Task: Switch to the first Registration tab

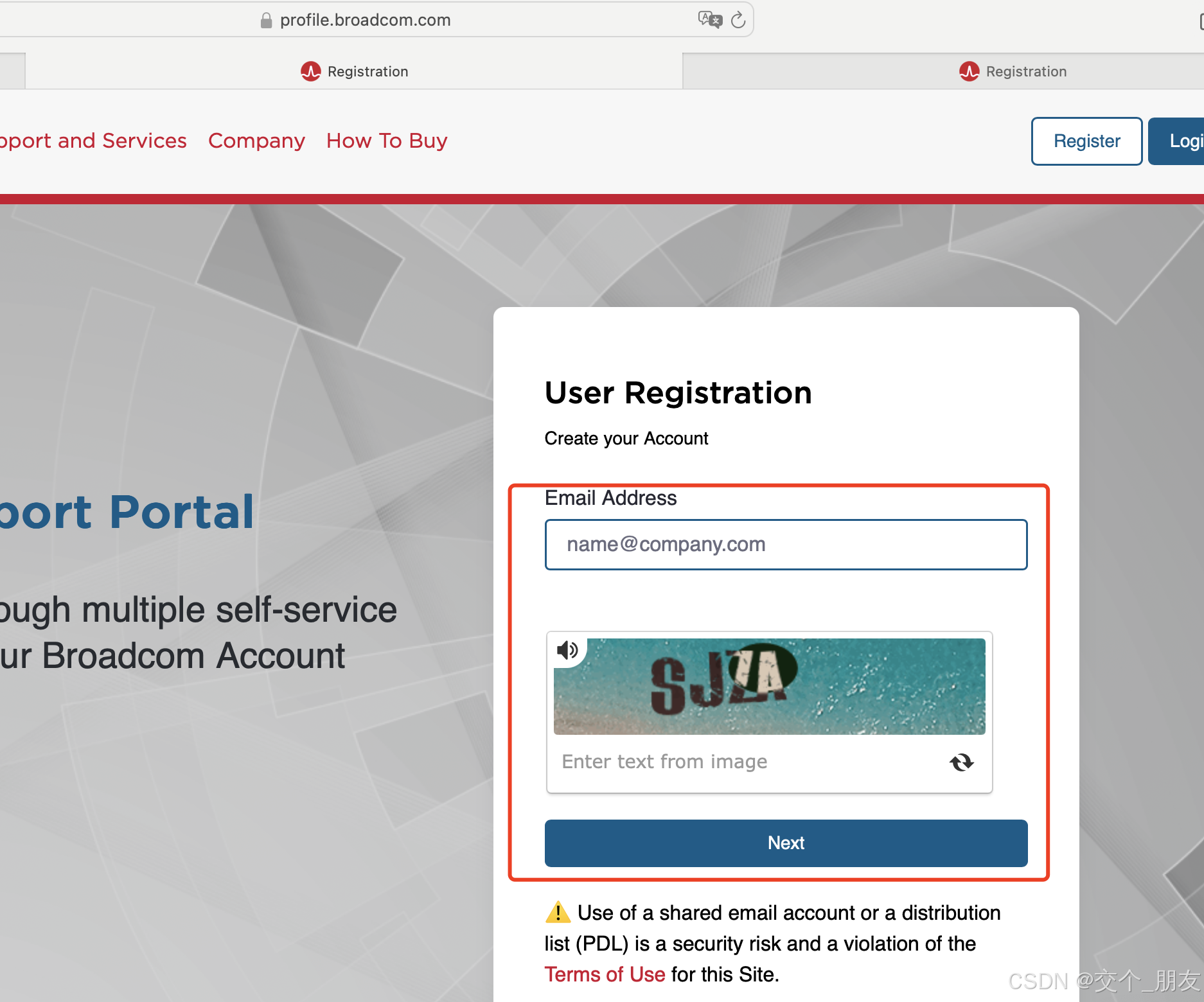Action: click(354, 71)
